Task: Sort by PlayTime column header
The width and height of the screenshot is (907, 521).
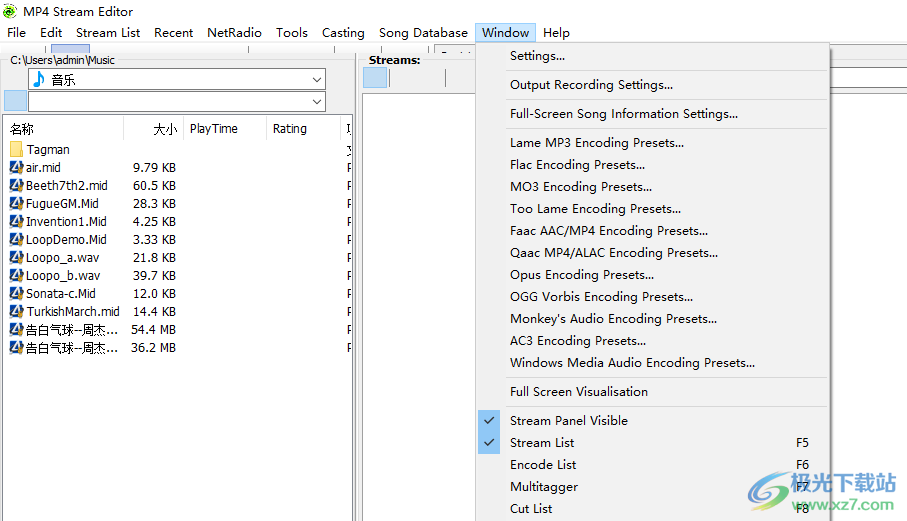Action: pos(225,128)
